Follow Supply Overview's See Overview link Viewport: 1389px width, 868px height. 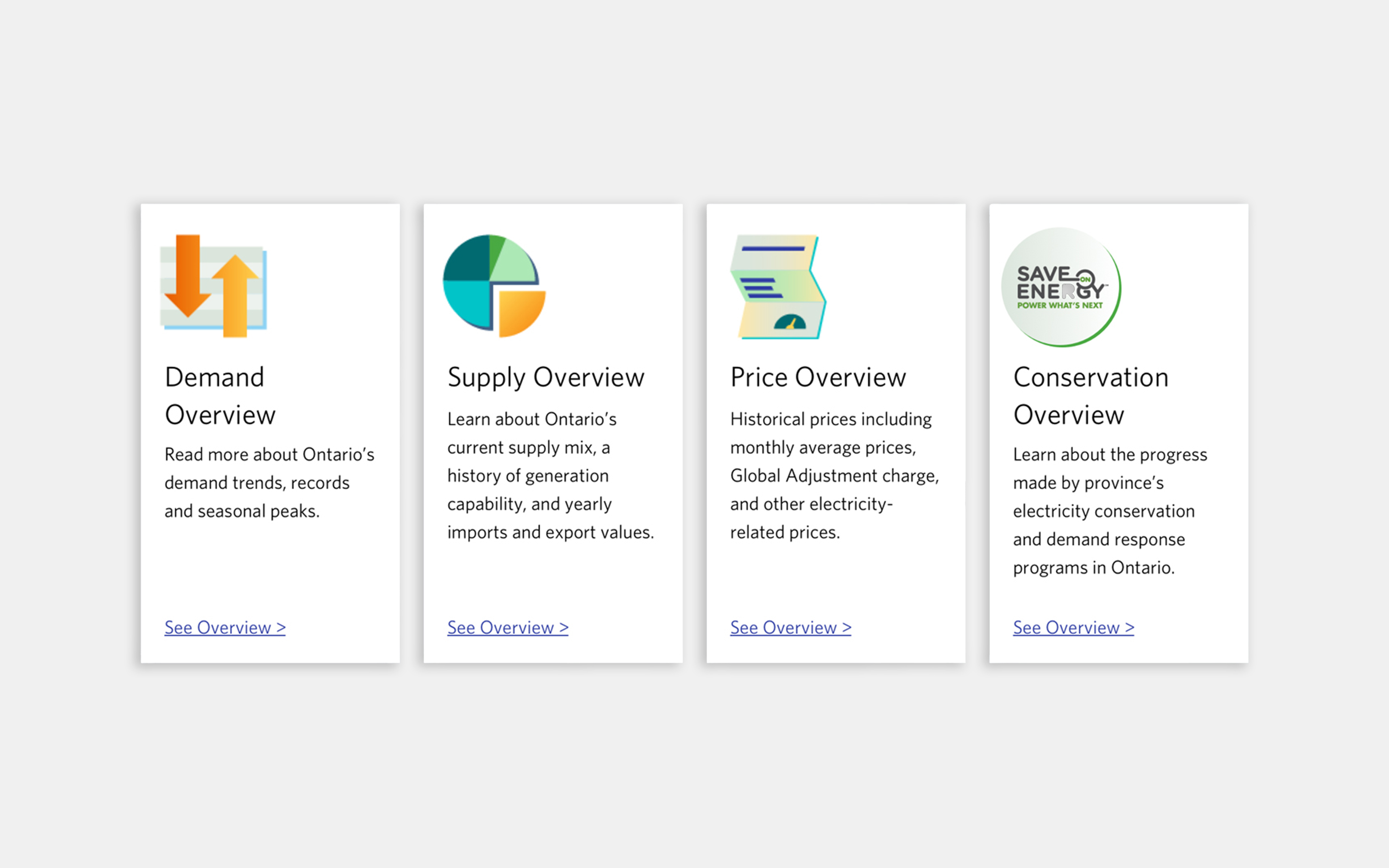(508, 627)
